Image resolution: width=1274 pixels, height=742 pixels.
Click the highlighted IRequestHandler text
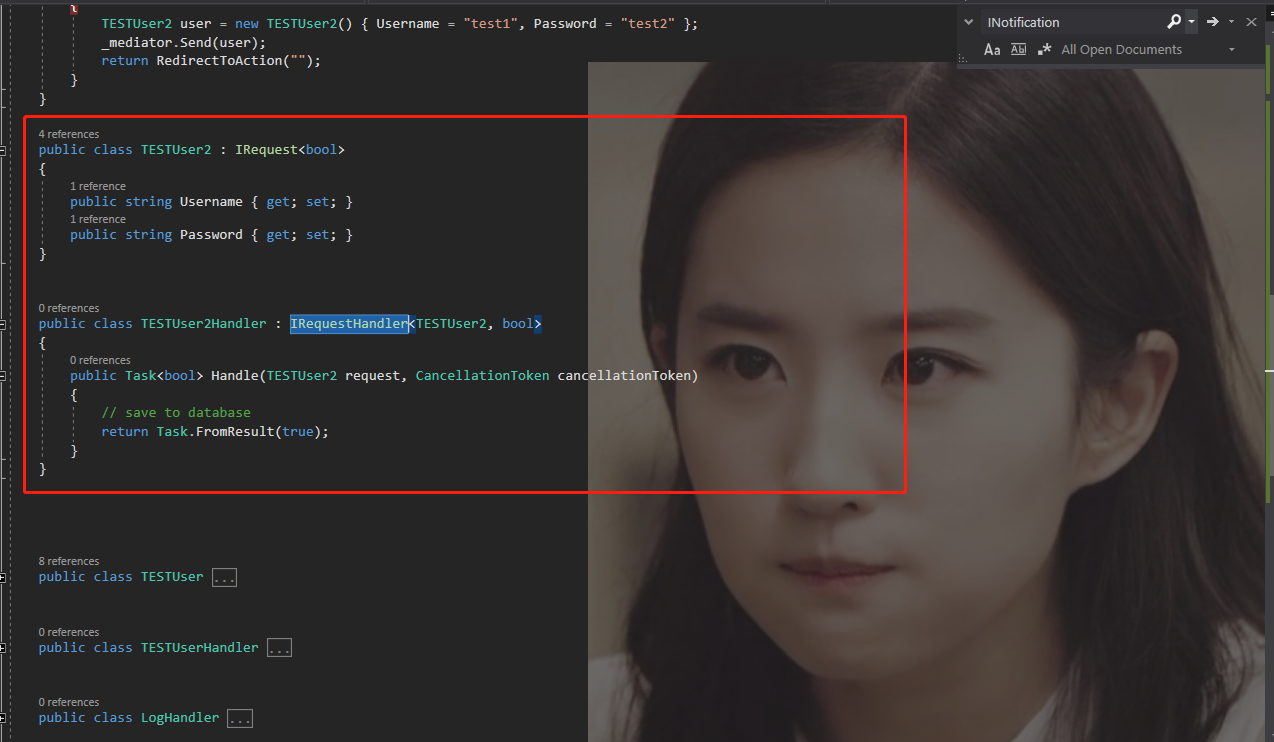(x=349, y=324)
